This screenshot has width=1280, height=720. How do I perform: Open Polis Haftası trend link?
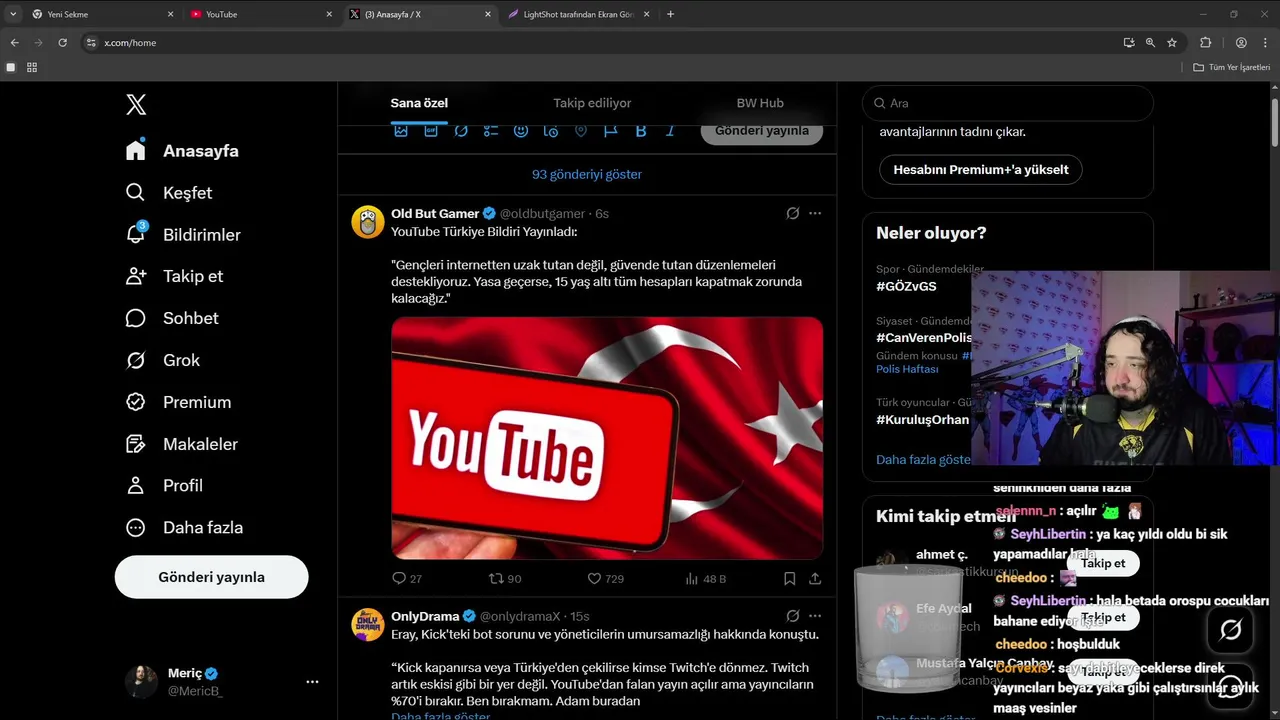pos(907,369)
